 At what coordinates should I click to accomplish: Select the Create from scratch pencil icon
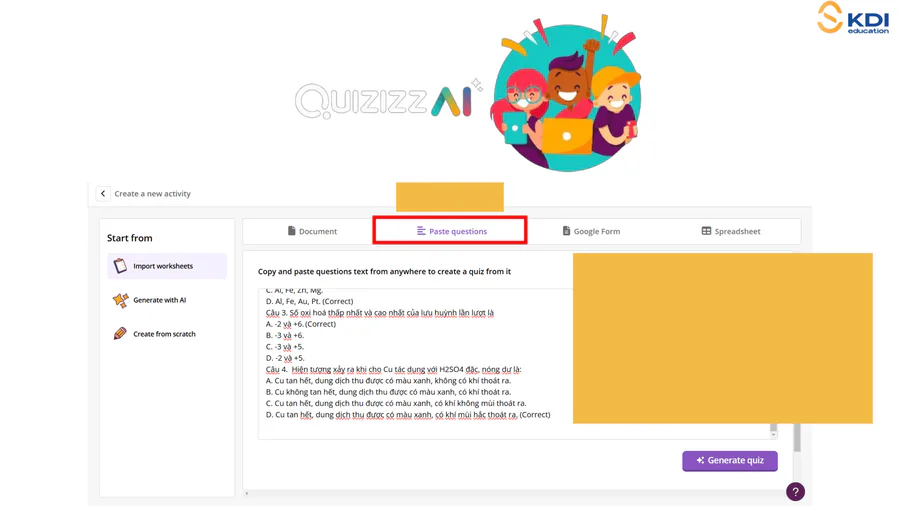pyautogui.click(x=120, y=333)
